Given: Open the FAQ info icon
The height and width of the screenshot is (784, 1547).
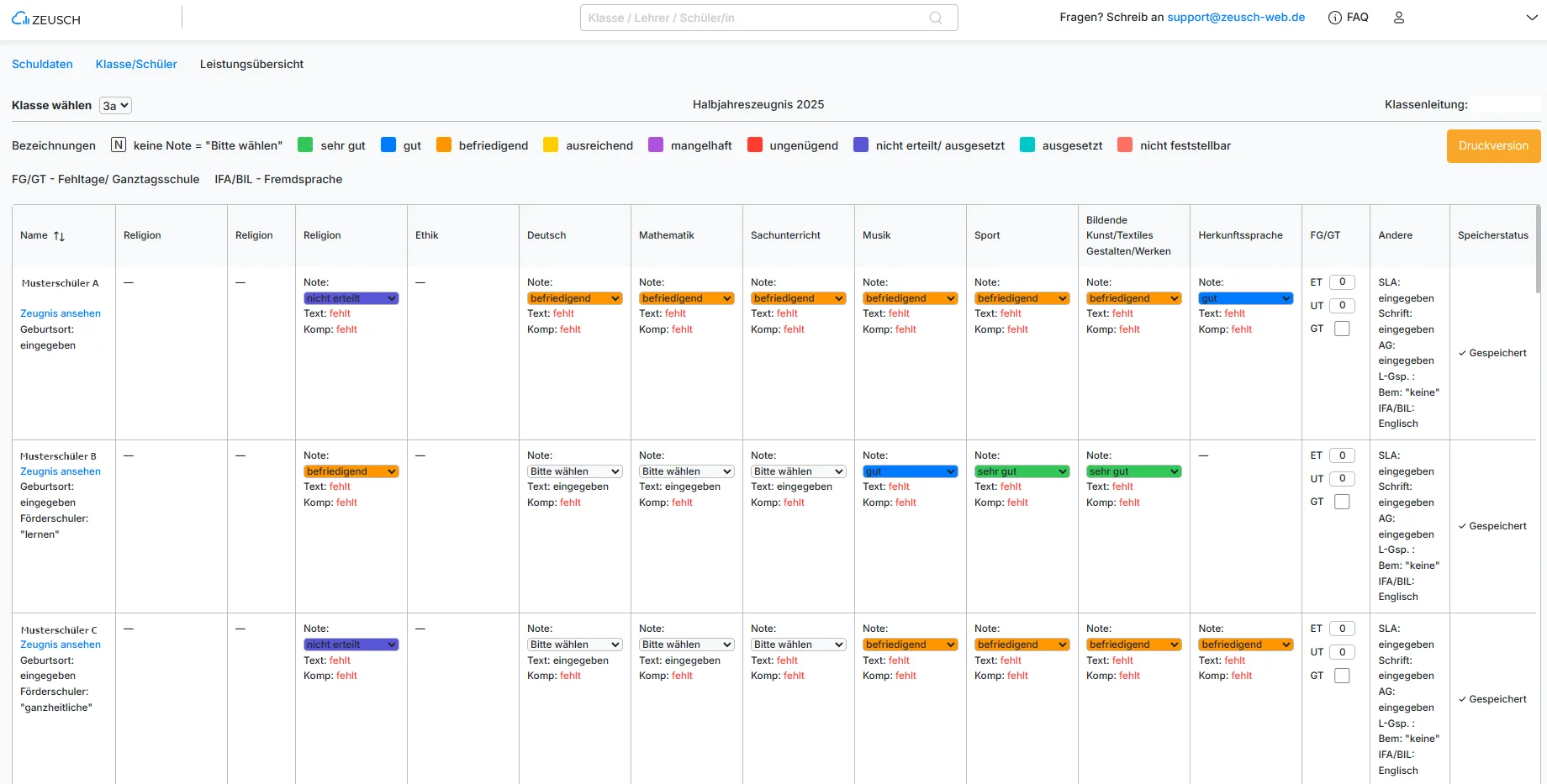Looking at the screenshot, I should point(1334,18).
